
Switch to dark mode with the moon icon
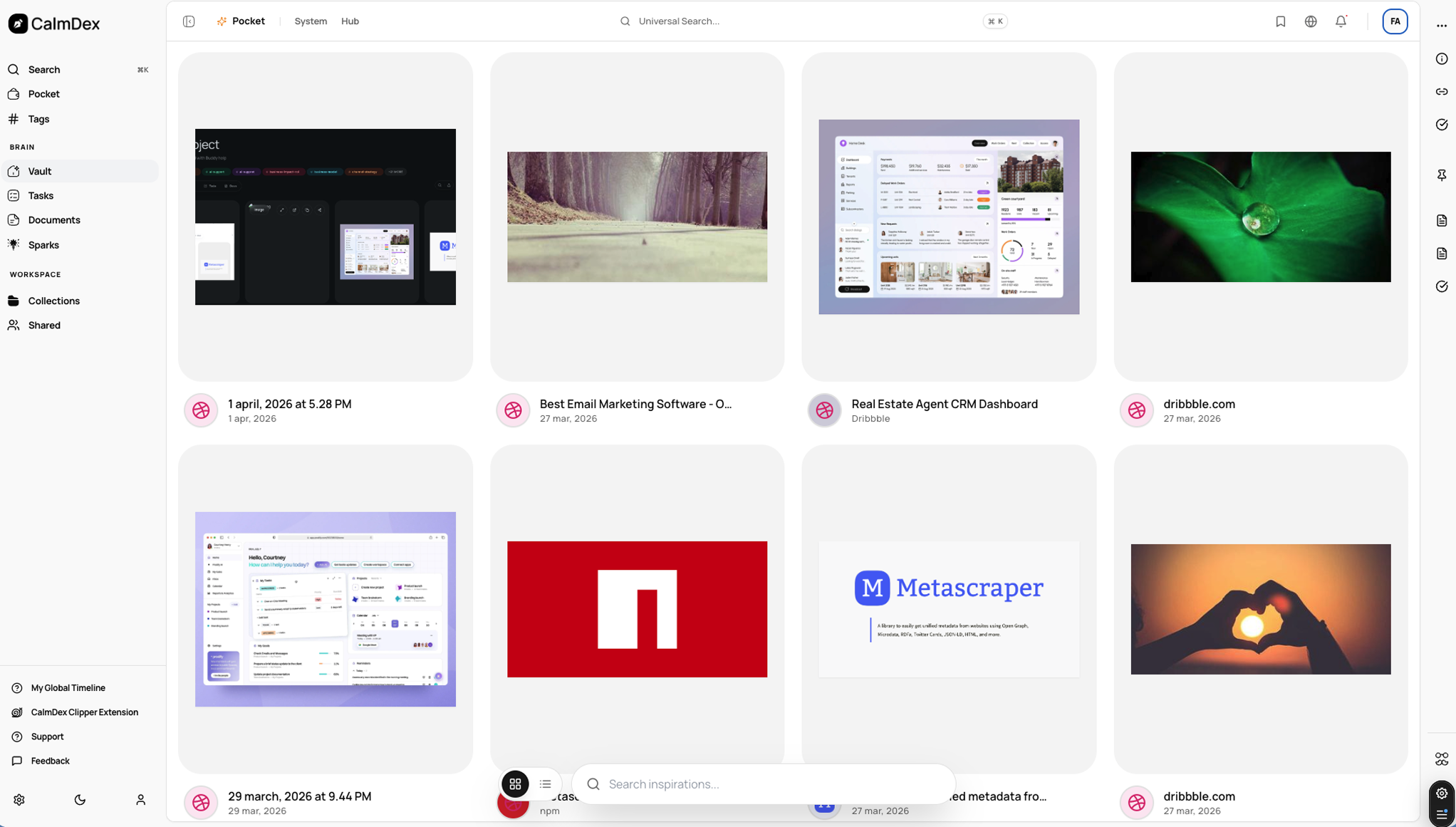point(79,800)
